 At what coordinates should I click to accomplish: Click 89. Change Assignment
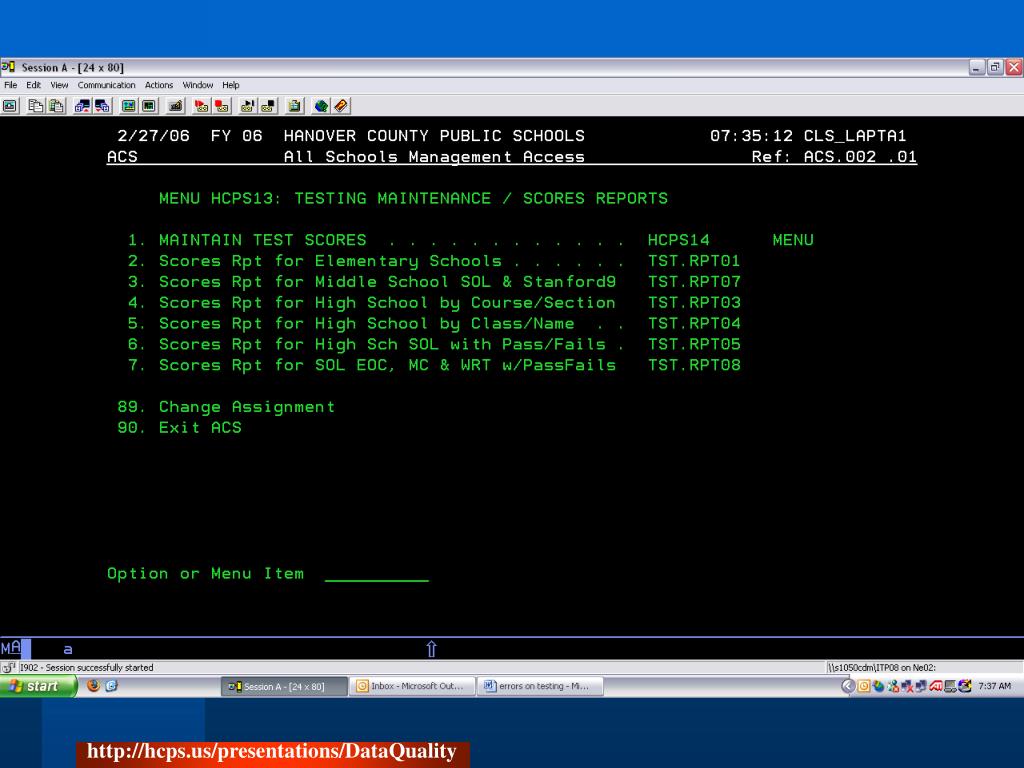click(226, 407)
